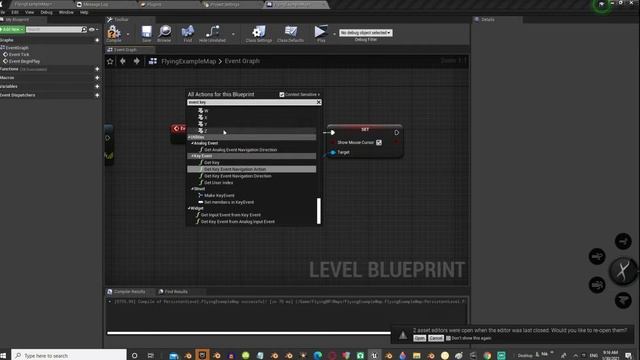The height and width of the screenshot is (360, 640).
Task: Select Get User Index action
Action: 218,182
